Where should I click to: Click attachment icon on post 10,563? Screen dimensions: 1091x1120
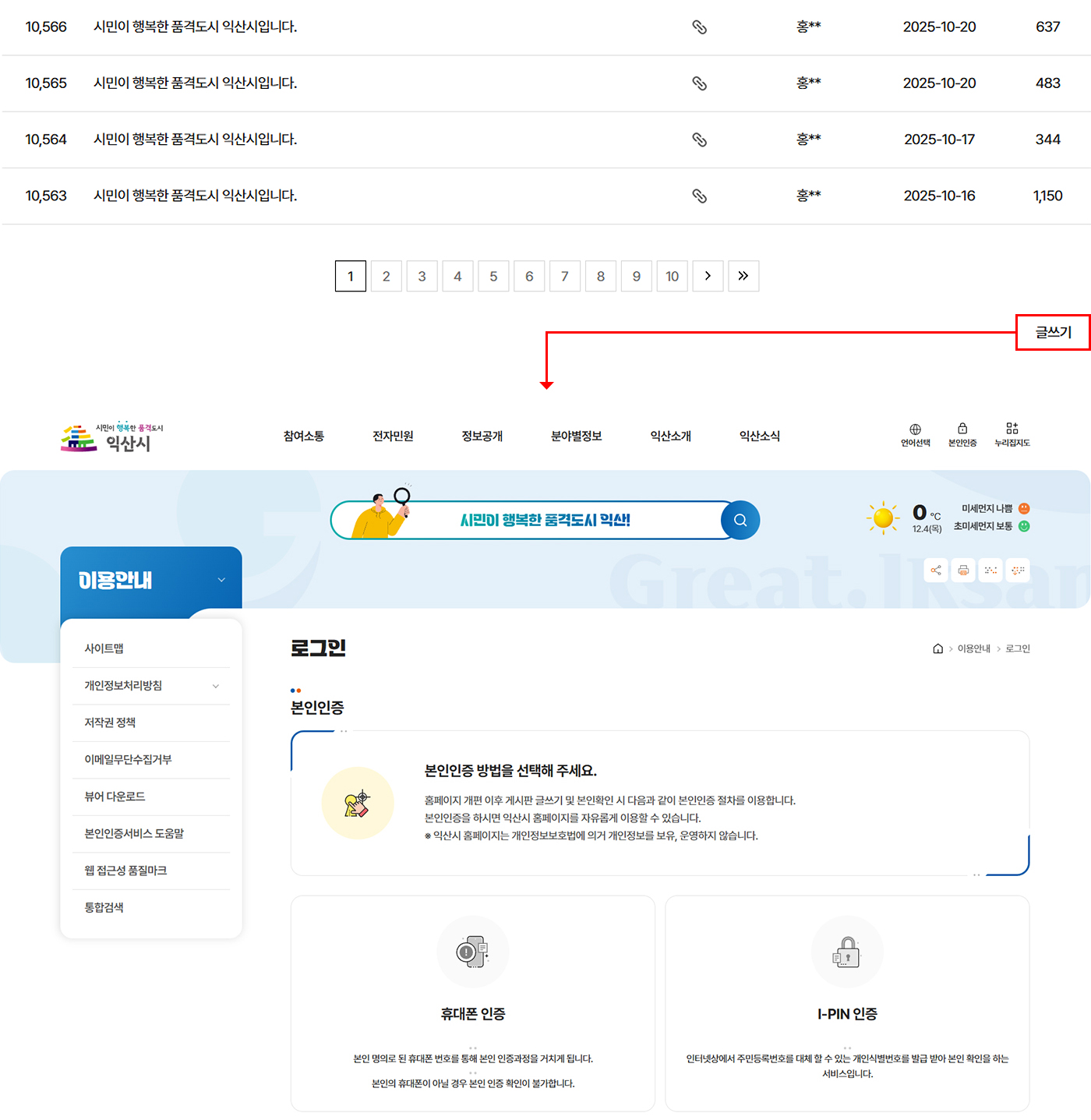coord(700,196)
